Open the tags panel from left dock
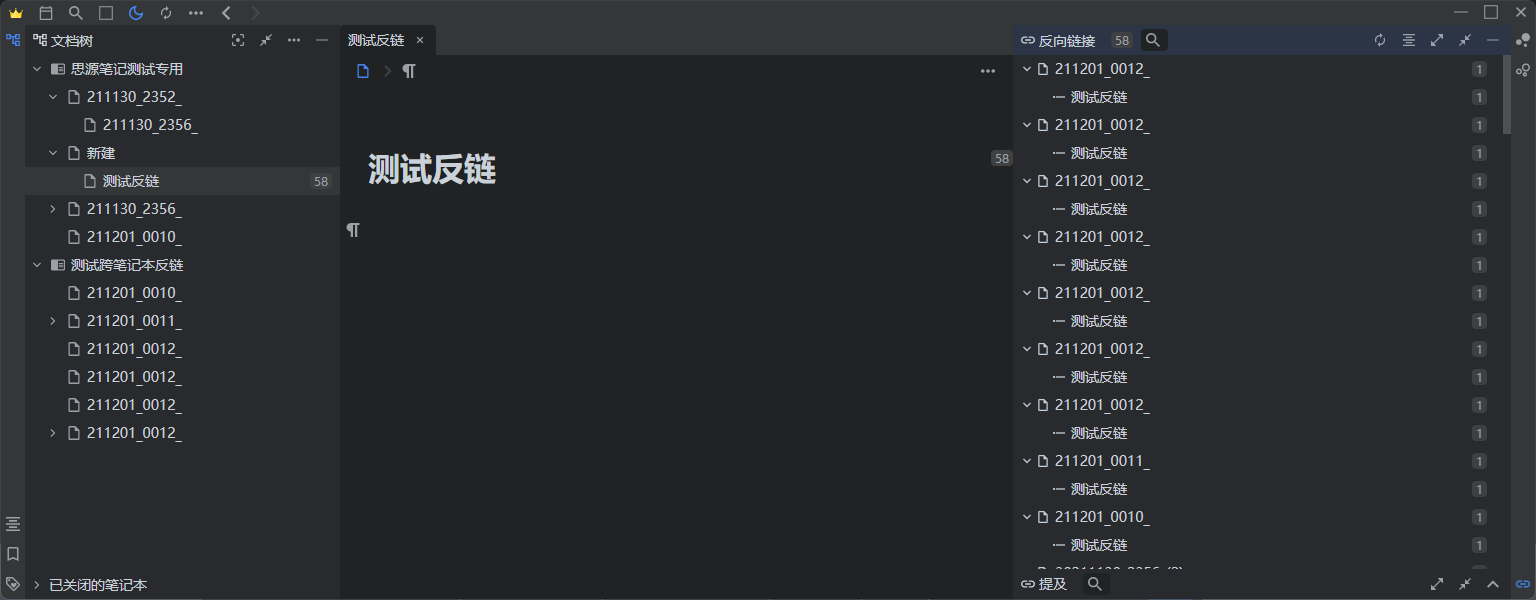 tap(13, 584)
